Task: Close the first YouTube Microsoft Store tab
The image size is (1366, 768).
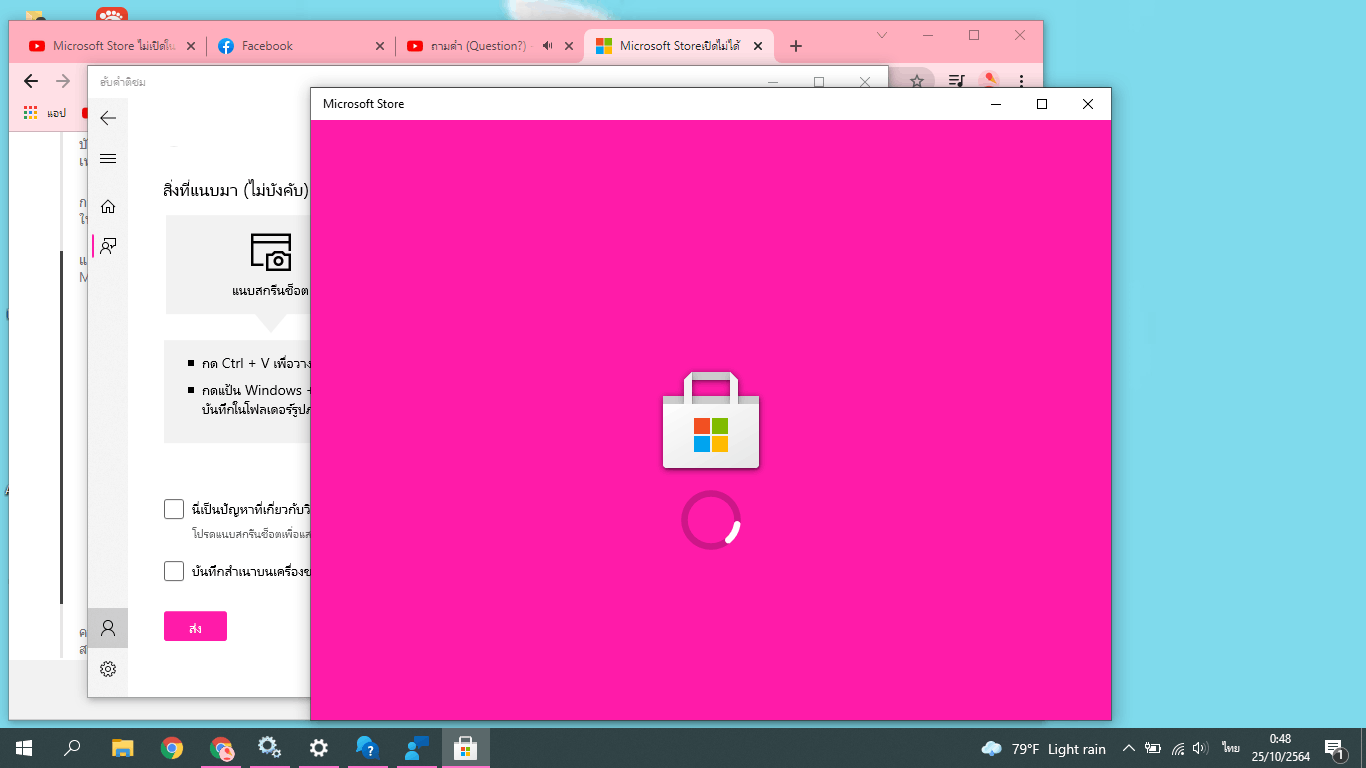Action: pos(190,46)
